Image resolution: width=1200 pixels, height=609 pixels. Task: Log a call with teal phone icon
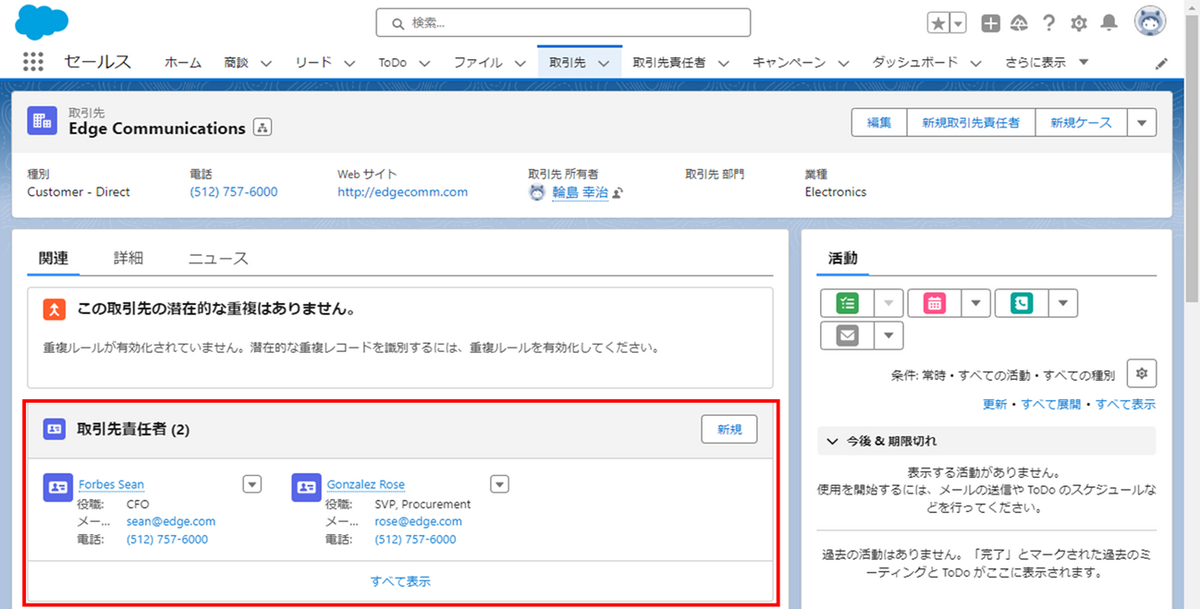click(x=1021, y=303)
